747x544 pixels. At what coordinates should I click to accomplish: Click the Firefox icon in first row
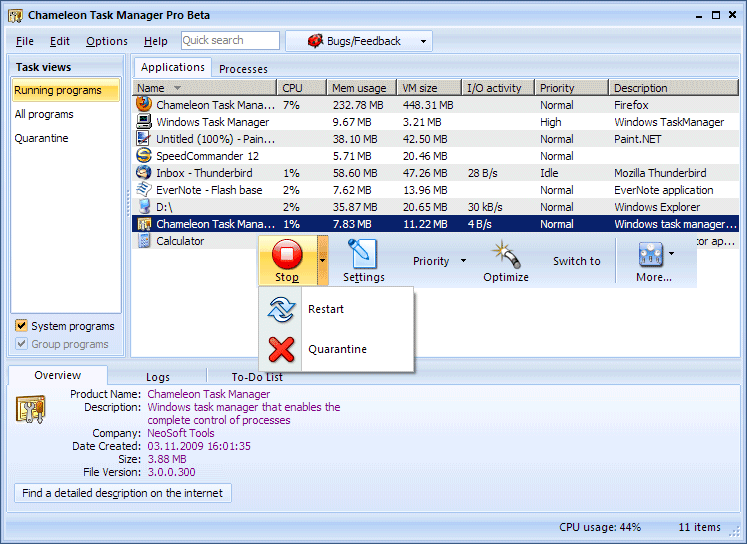144,104
